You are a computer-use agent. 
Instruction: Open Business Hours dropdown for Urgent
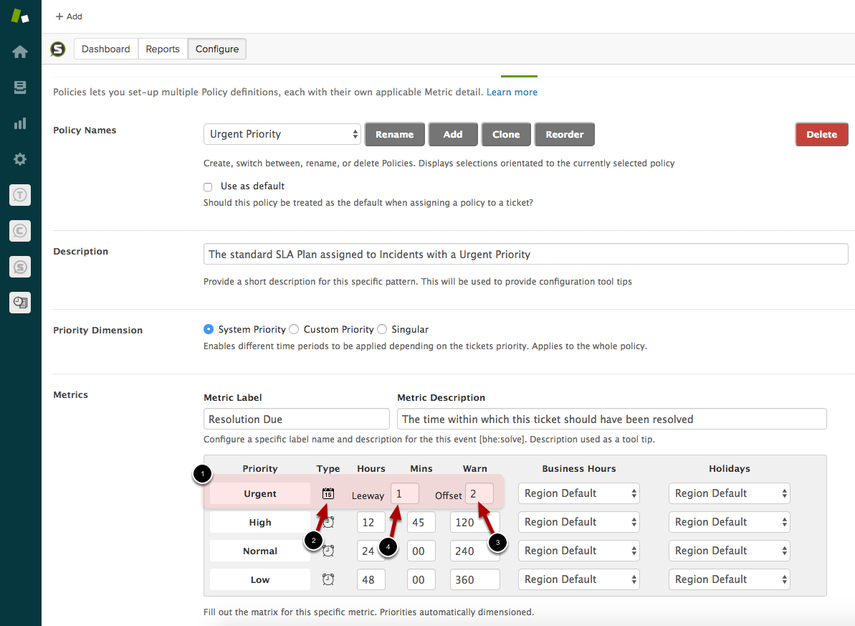[579, 493]
